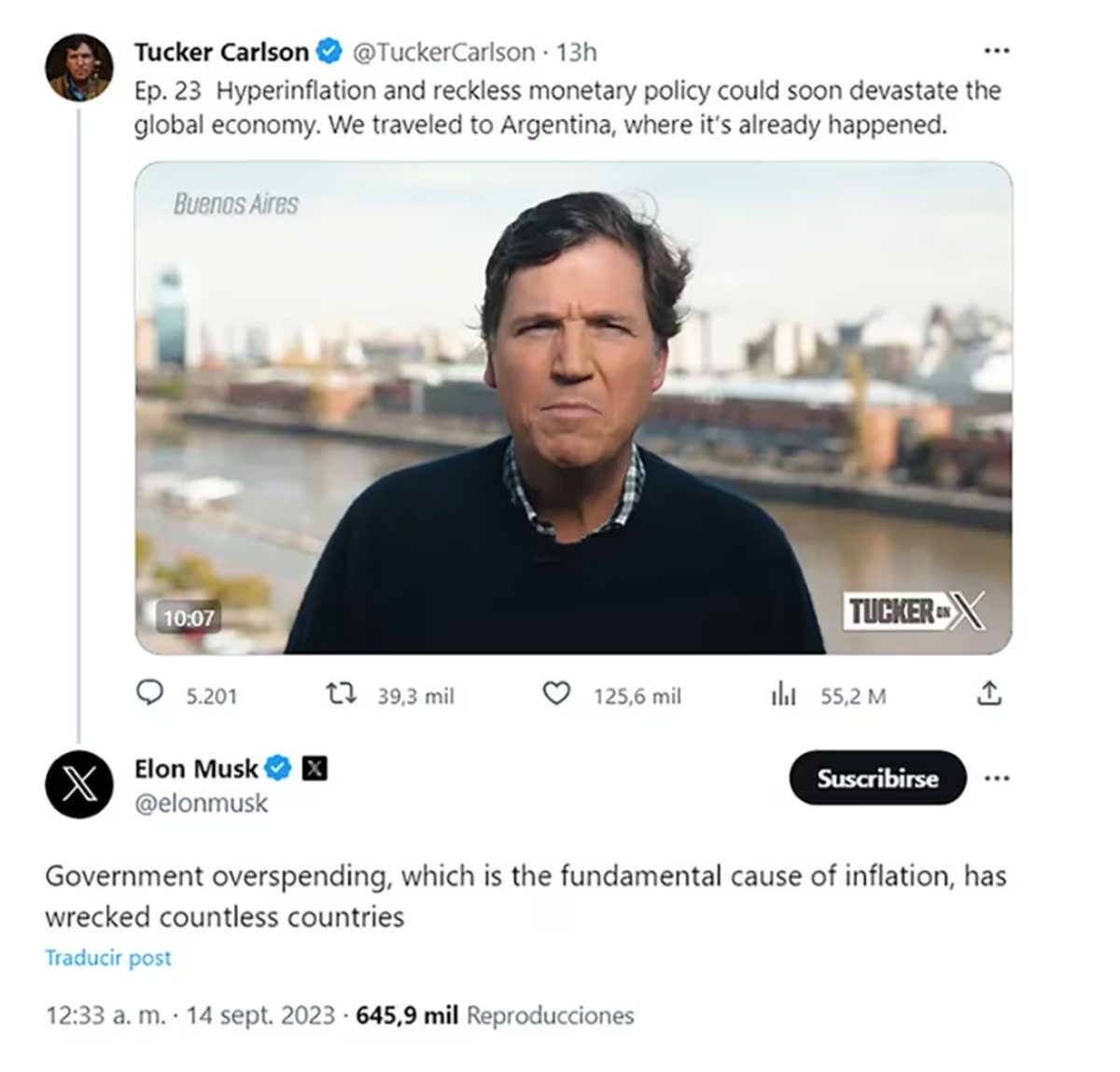Viewport: 1120px width, 1072px height.
Task: Open more options next to Suscribirse
Action: pos(997,778)
